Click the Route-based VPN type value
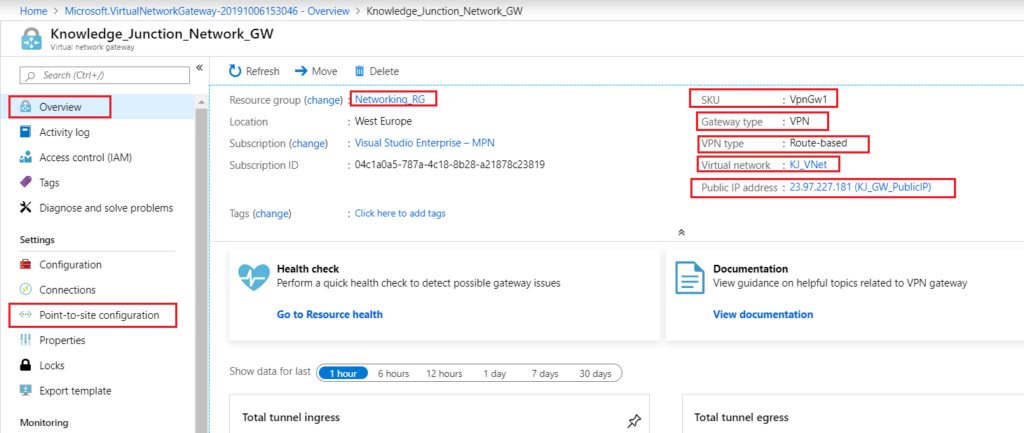 [x=820, y=143]
